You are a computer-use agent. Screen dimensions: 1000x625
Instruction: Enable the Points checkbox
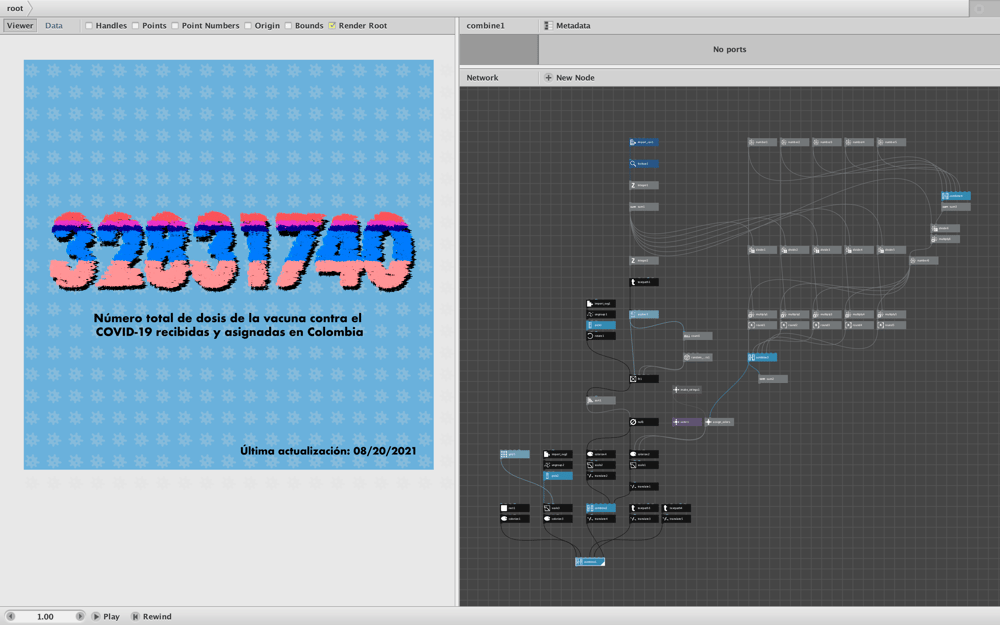[x=135, y=26]
